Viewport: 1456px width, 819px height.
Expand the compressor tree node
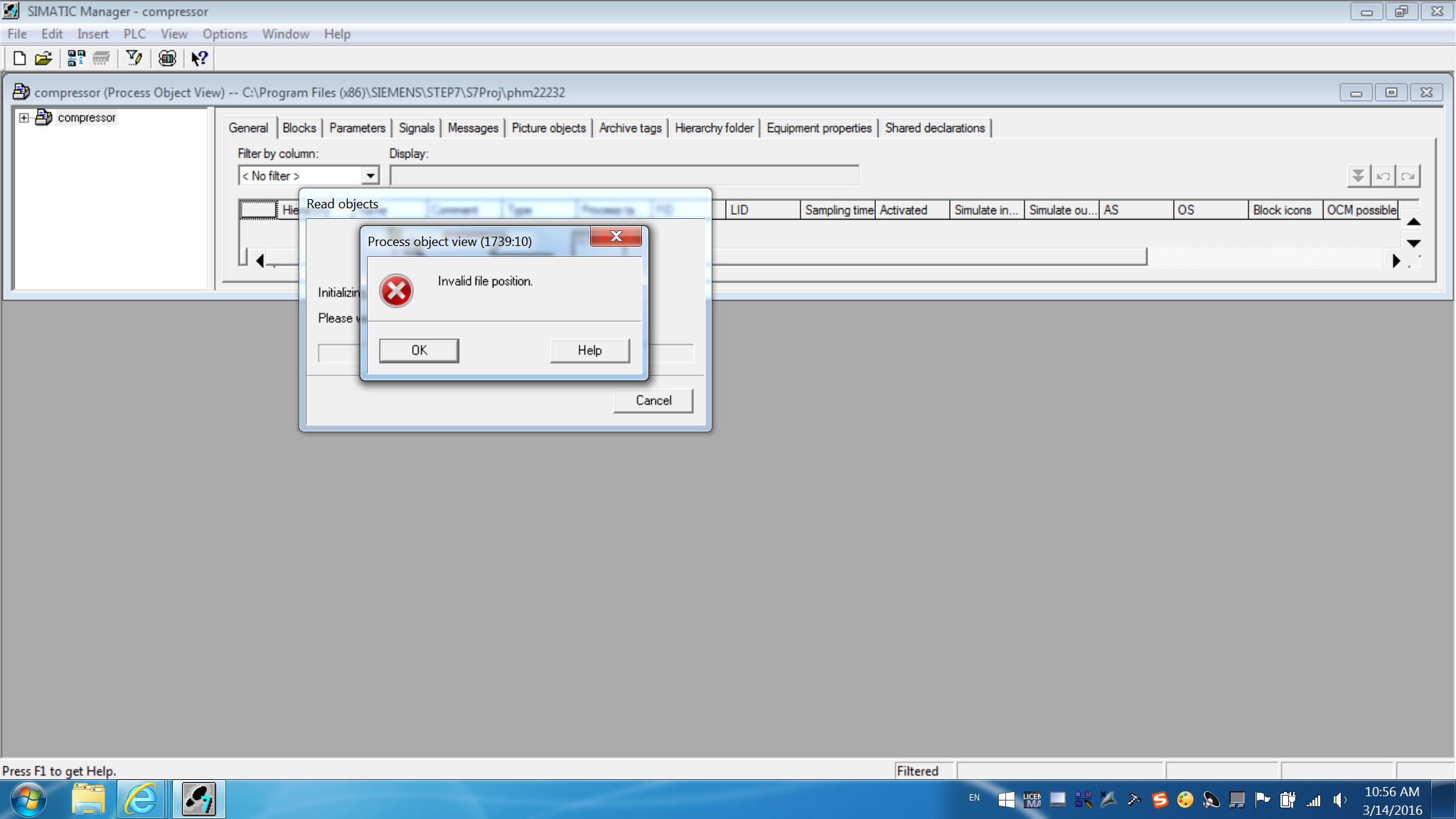(24, 118)
